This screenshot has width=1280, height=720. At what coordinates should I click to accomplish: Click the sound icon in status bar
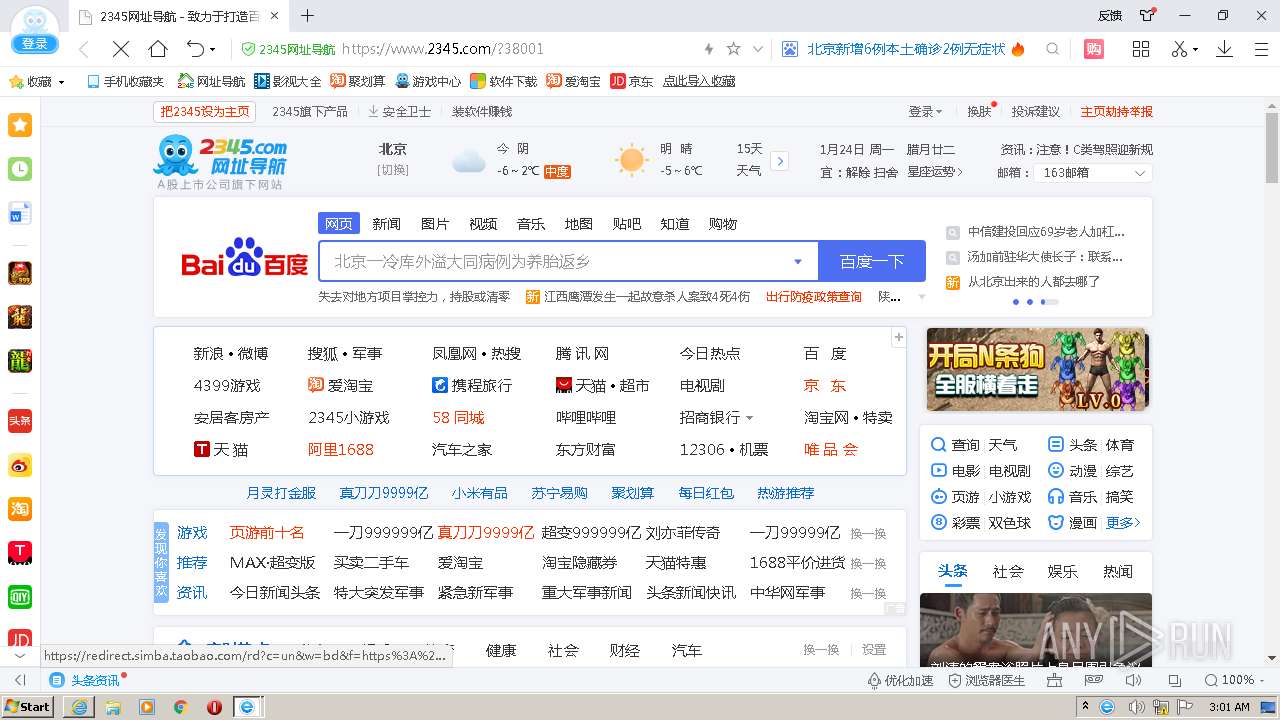[1133, 680]
